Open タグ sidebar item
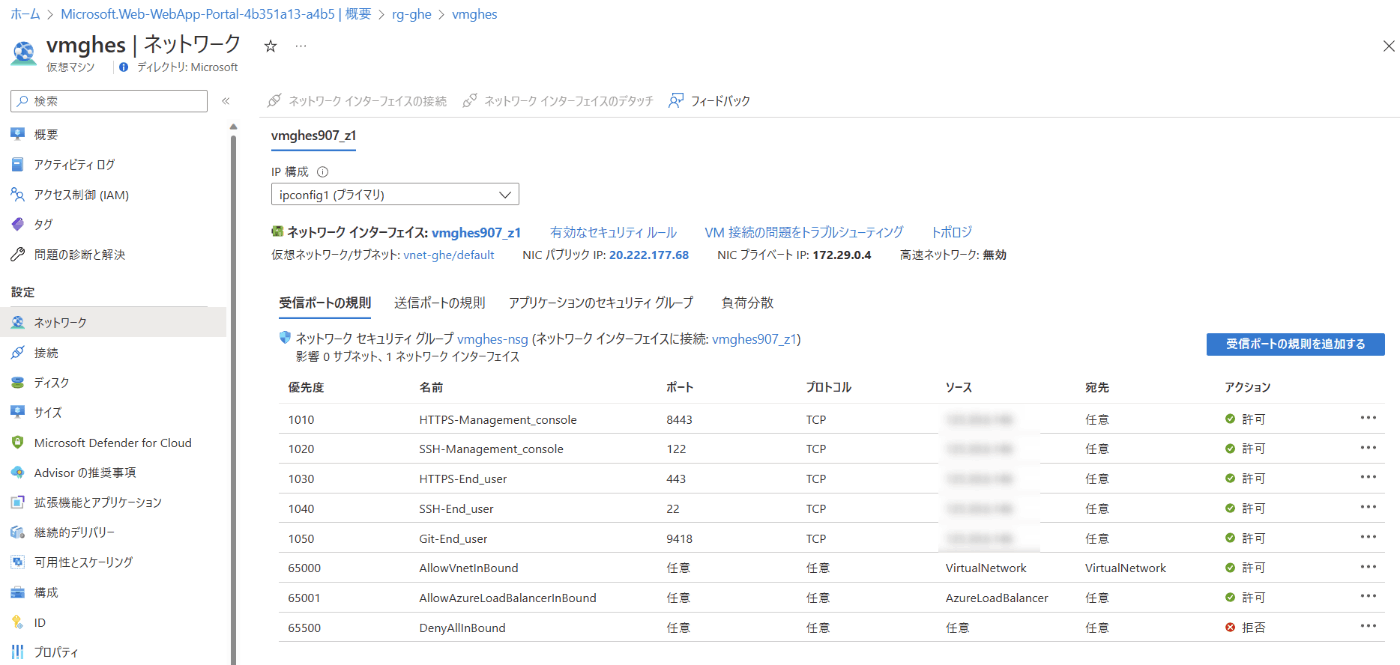 [43, 224]
